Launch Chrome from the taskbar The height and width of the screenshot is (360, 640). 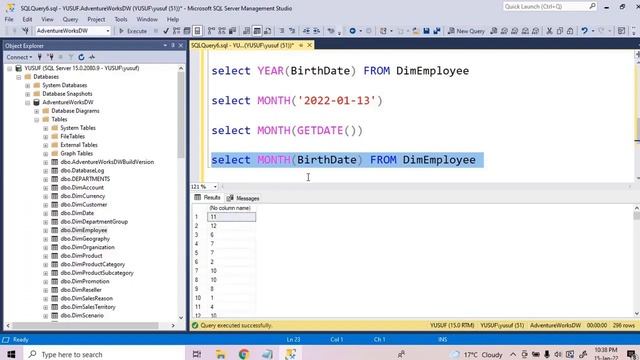point(244,354)
